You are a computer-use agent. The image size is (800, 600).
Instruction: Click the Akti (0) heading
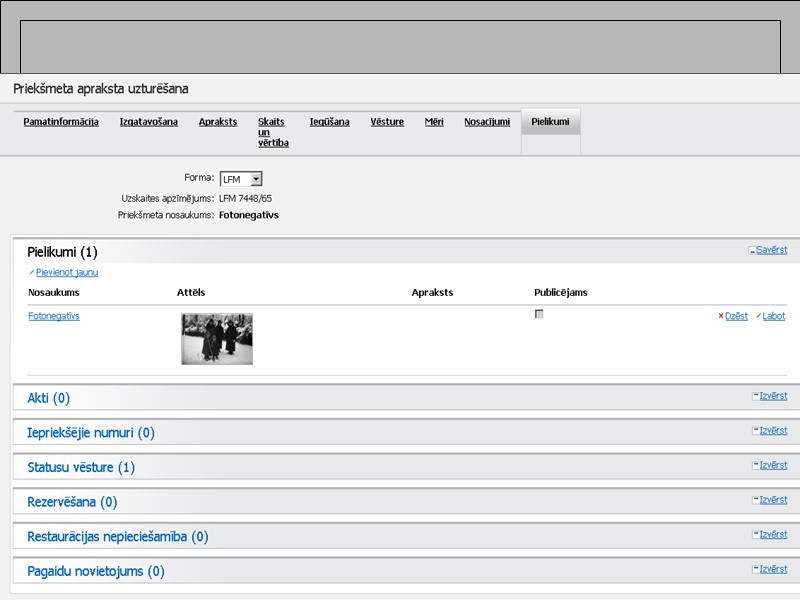click(48, 398)
